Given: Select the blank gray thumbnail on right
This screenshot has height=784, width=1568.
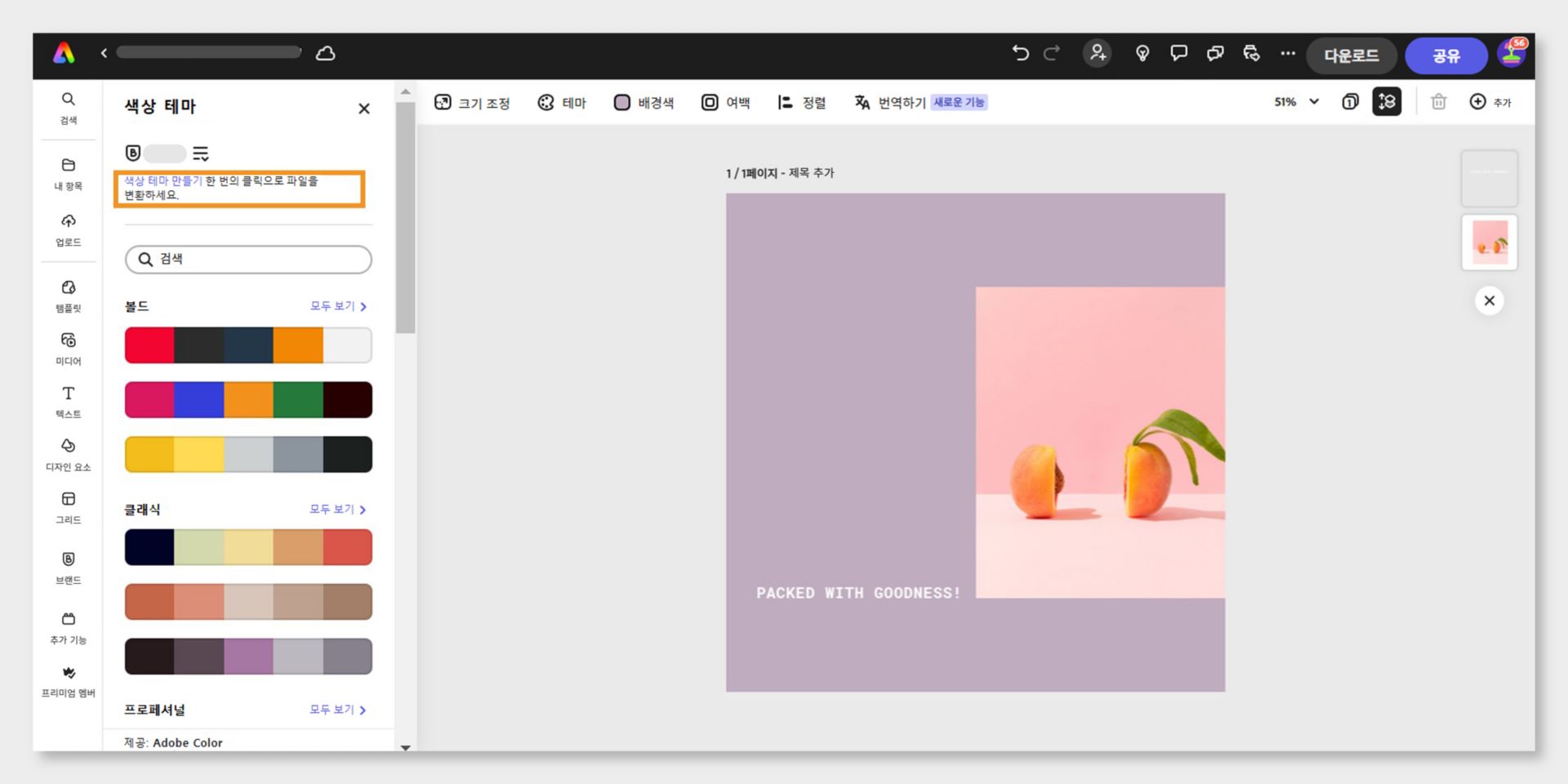Looking at the screenshot, I should [1490, 178].
